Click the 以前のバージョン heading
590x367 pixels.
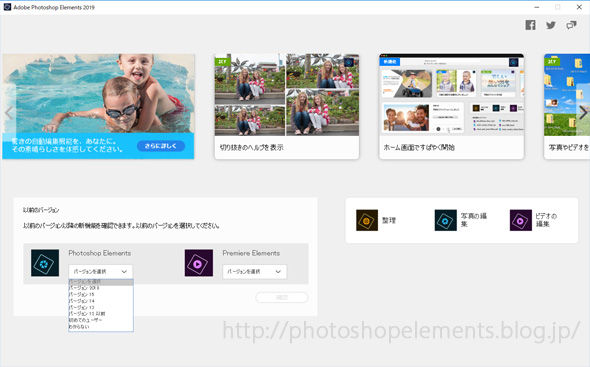click(41, 210)
